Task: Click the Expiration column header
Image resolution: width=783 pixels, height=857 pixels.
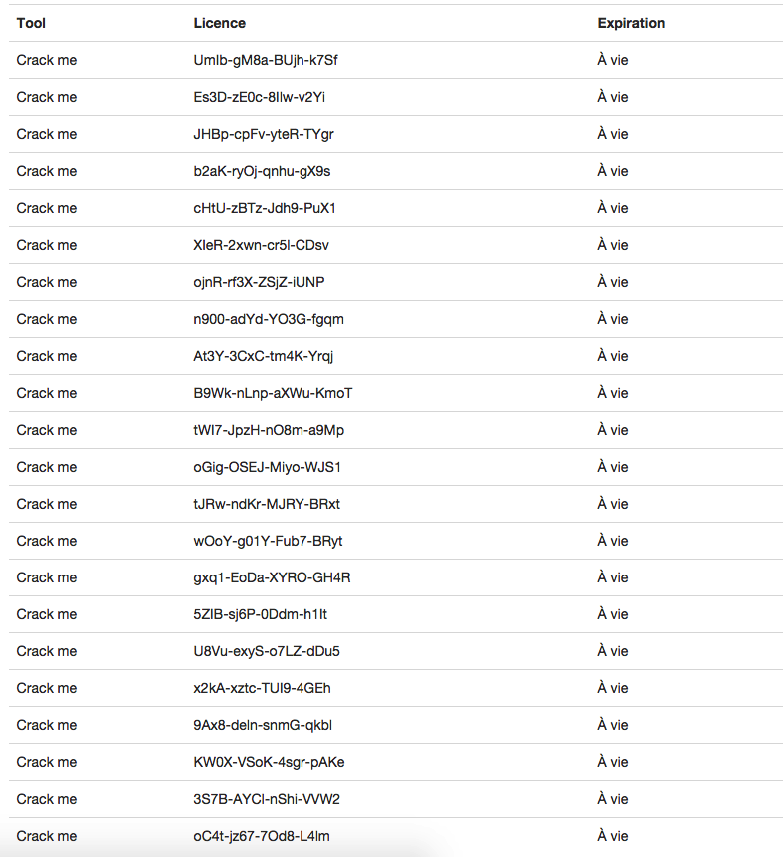Action: click(x=631, y=23)
